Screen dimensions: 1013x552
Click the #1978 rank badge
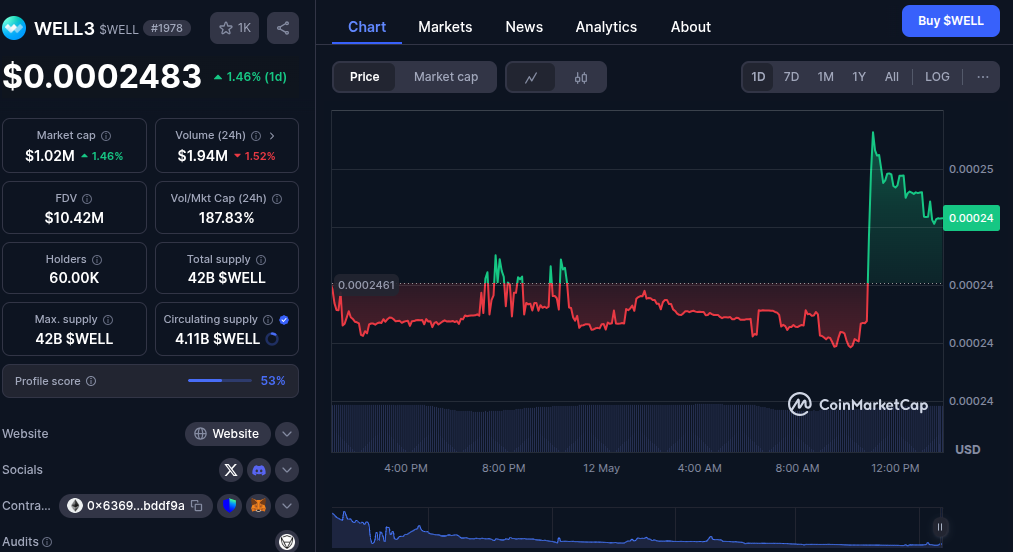167,28
